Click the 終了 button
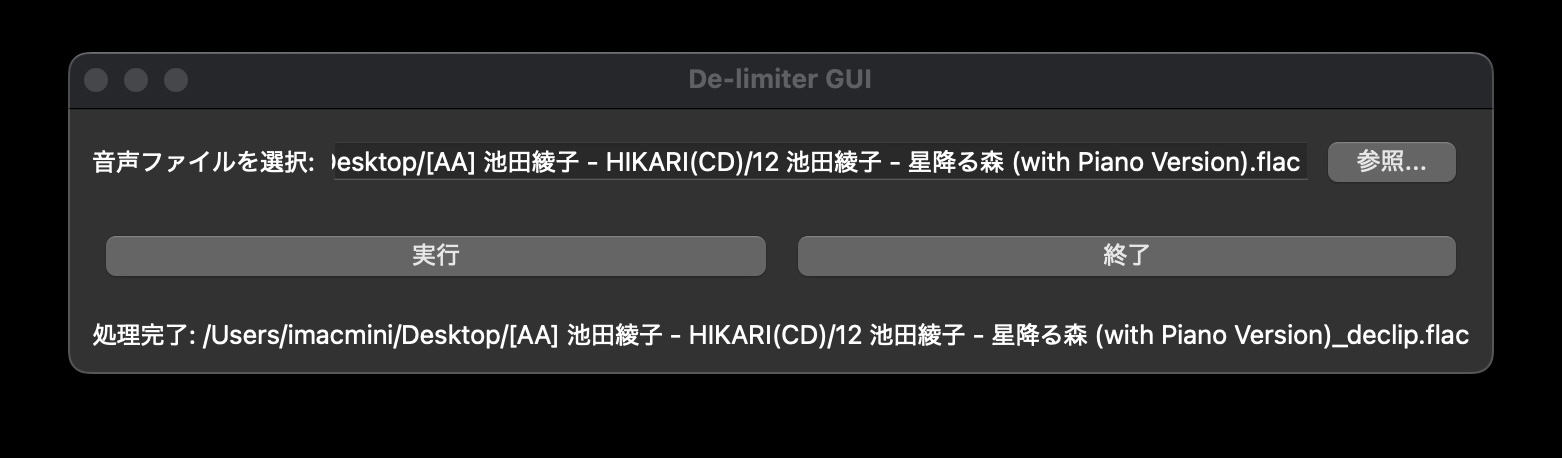 (1126, 255)
